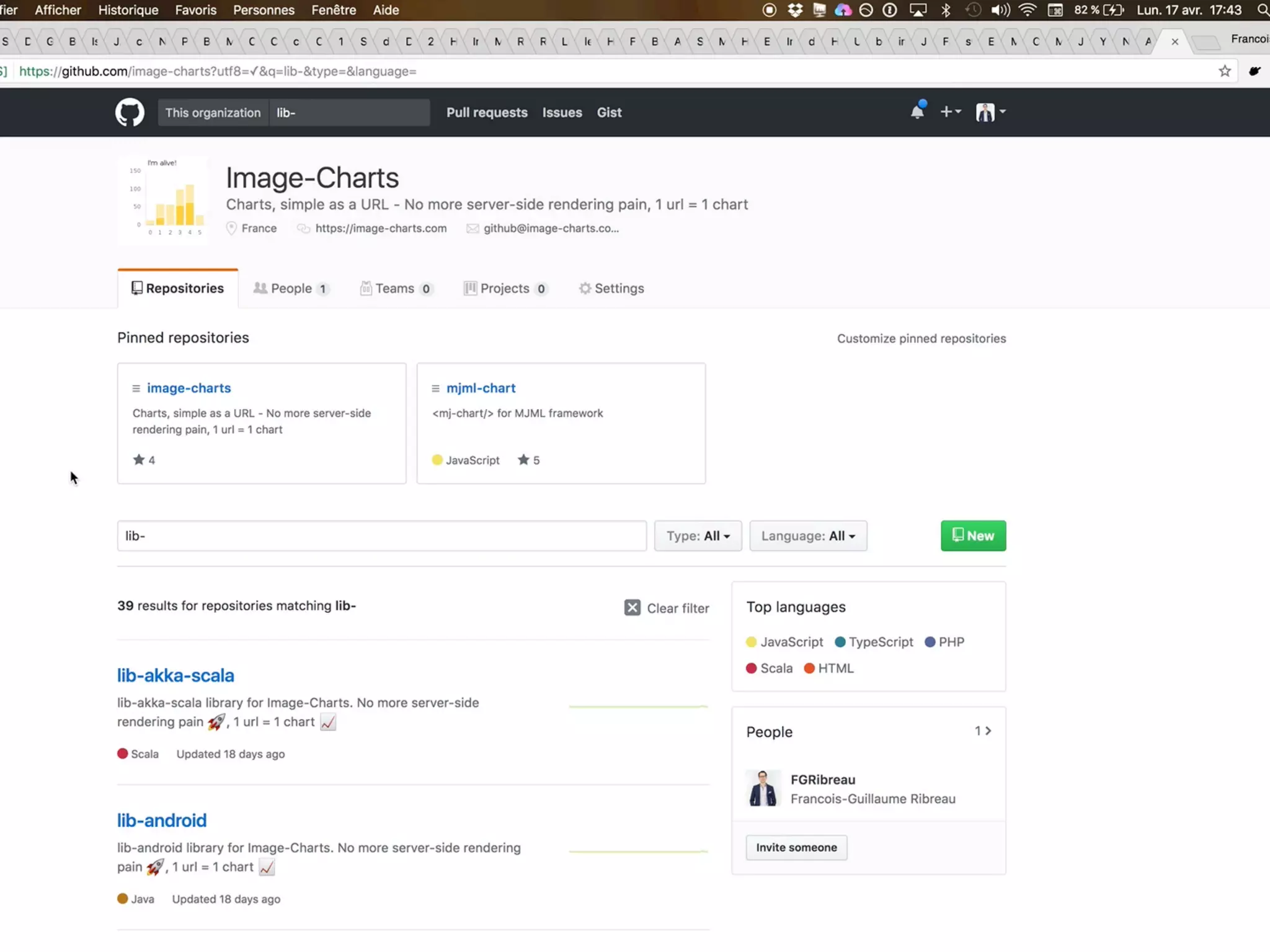Image resolution: width=1270 pixels, height=952 pixels.
Task: Open the plus create-new dropdown
Action: point(950,112)
